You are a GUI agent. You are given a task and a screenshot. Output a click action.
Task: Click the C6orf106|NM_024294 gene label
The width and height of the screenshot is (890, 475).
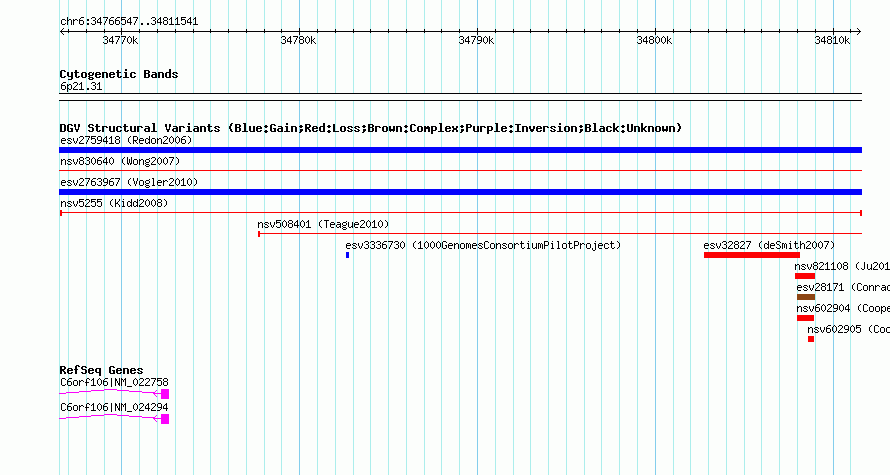click(x=114, y=407)
